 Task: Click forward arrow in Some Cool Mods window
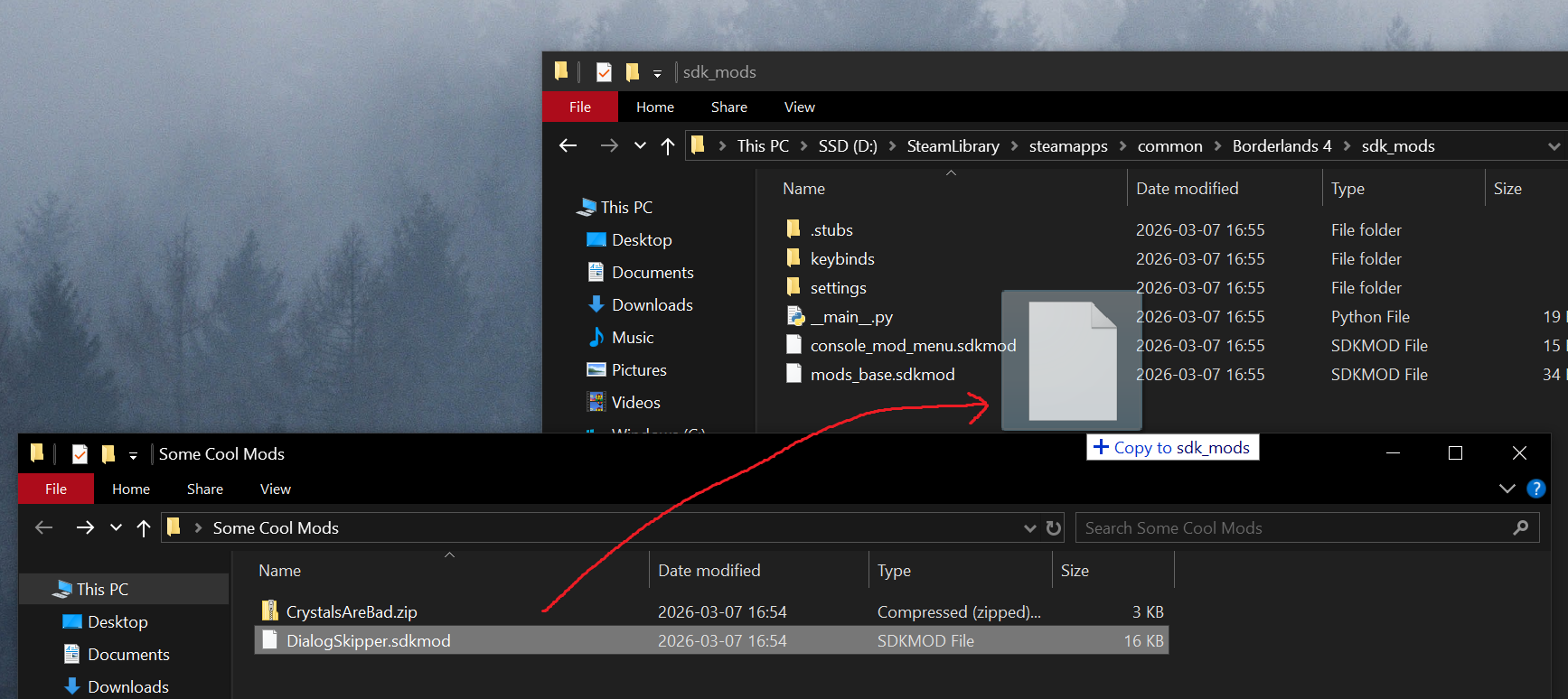(x=85, y=528)
